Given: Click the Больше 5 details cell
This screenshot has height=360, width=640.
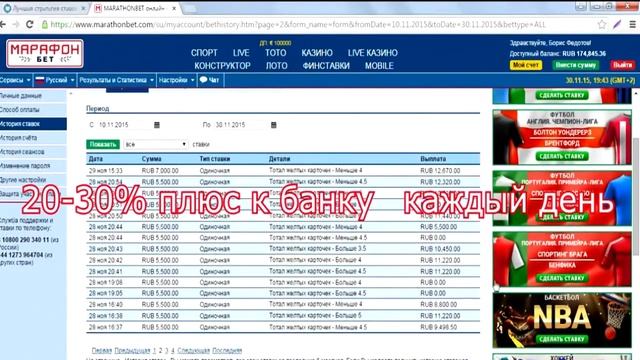Looking at the screenshot, I should coord(315,316).
